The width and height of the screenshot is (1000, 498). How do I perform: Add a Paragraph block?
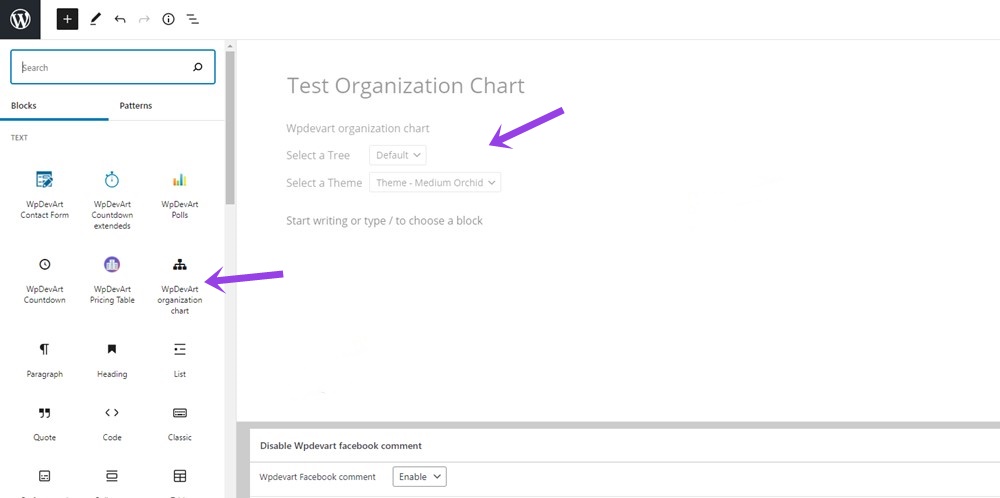click(x=44, y=358)
